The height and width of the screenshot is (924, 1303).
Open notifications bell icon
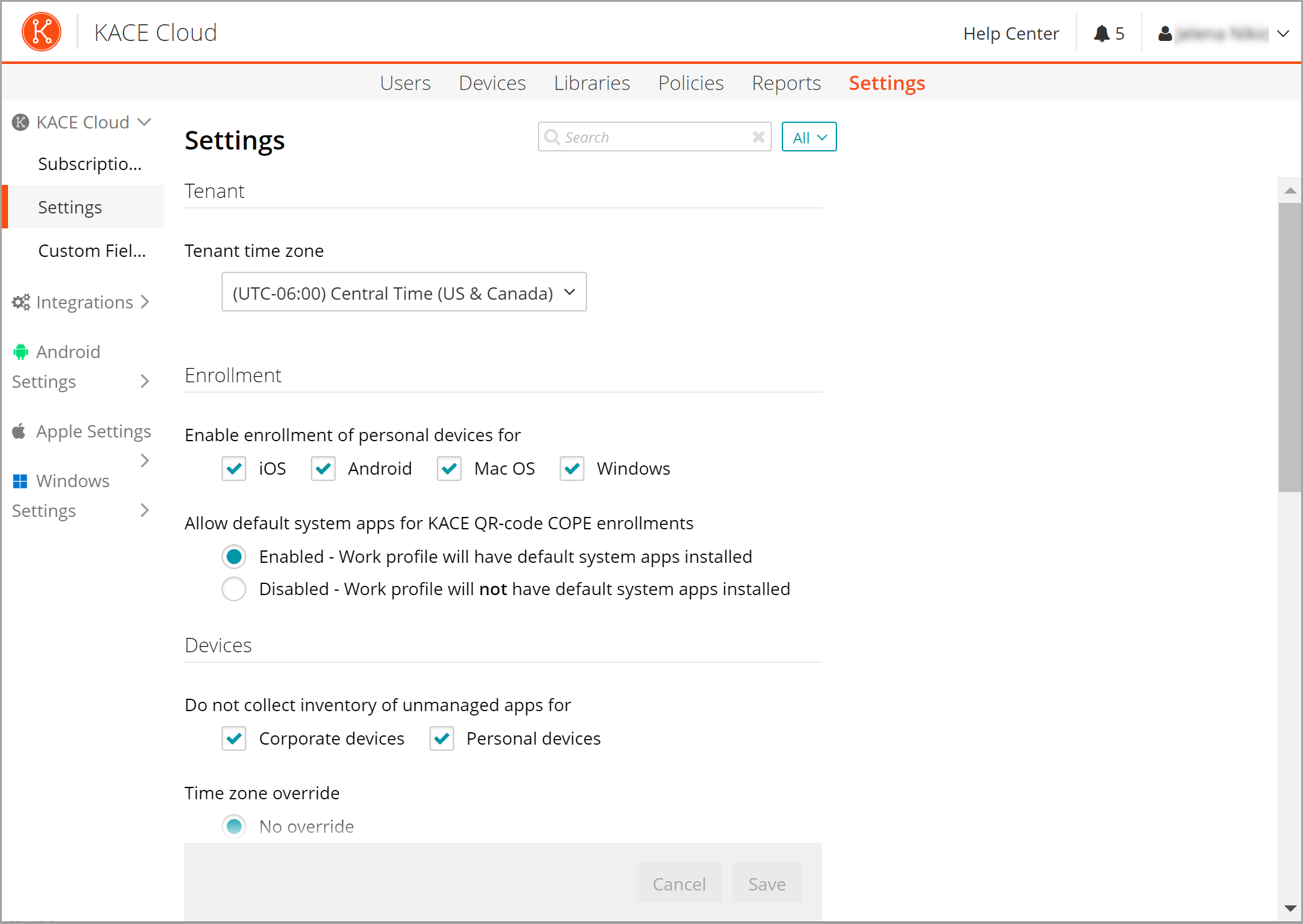(x=1101, y=34)
